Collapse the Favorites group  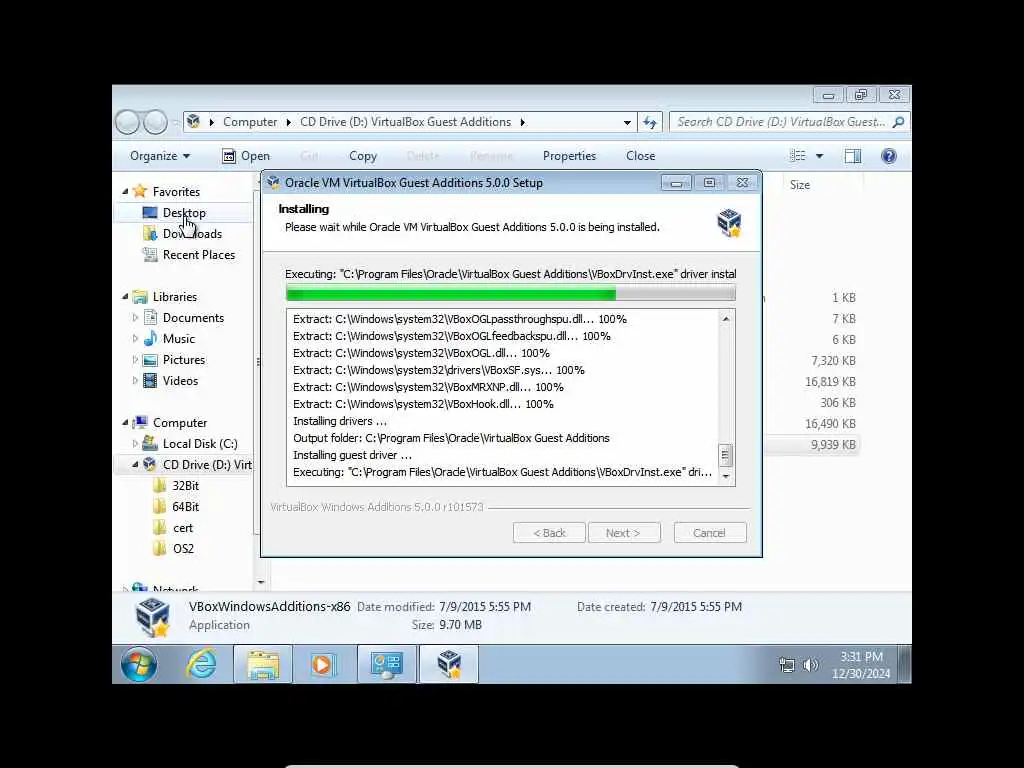tap(125, 191)
